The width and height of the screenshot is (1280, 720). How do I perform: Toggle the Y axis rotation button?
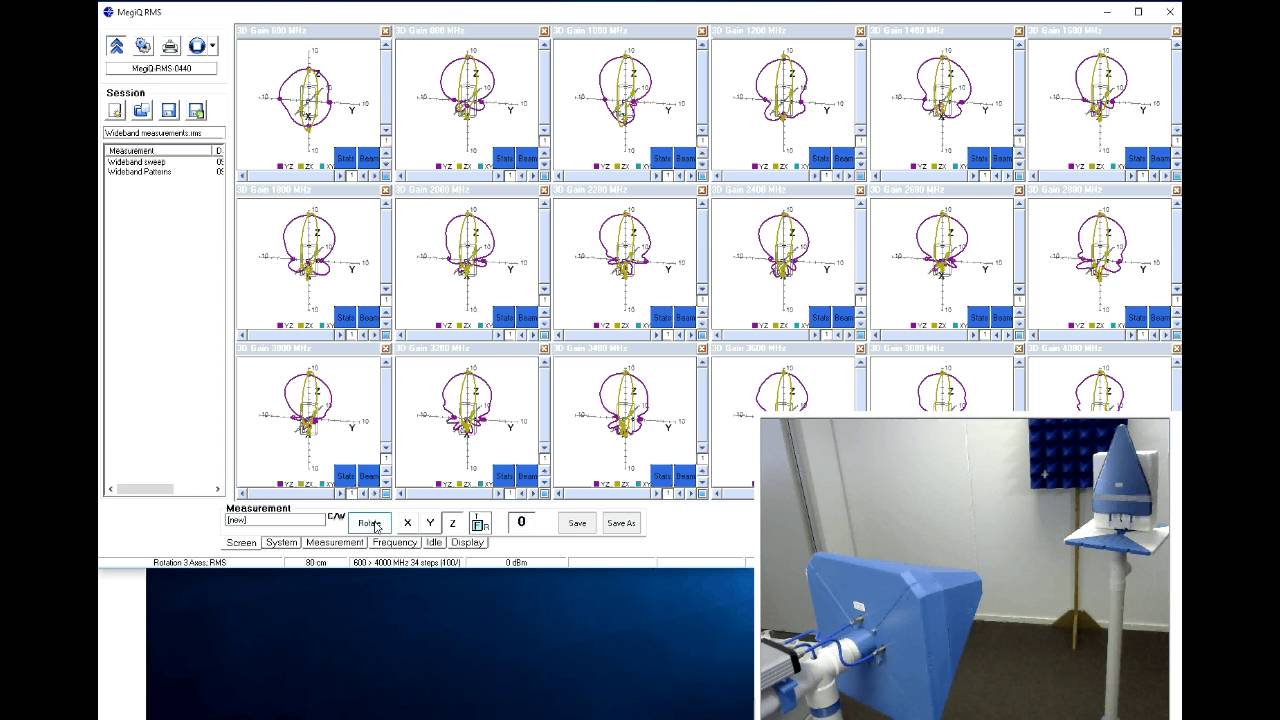[x=430, y=523]
